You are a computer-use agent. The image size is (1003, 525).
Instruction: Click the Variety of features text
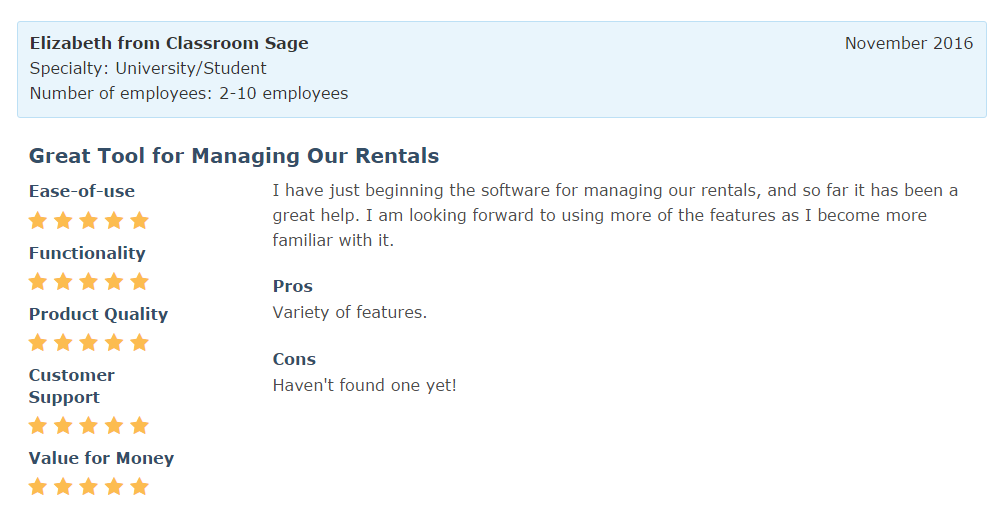[x=350, y=312]
